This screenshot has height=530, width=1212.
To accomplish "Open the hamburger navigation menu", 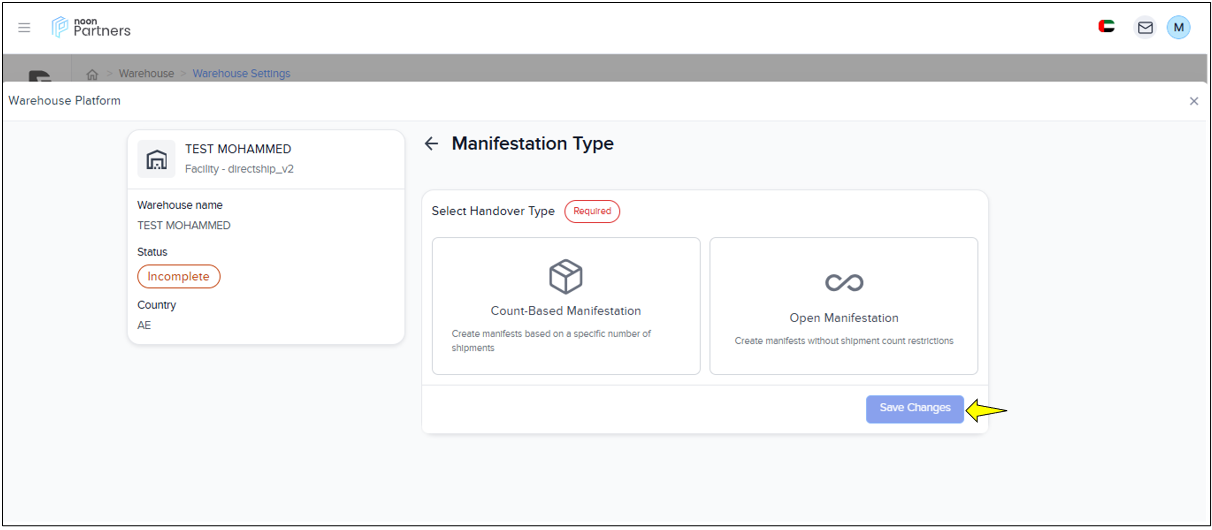I will pos(25,28).
